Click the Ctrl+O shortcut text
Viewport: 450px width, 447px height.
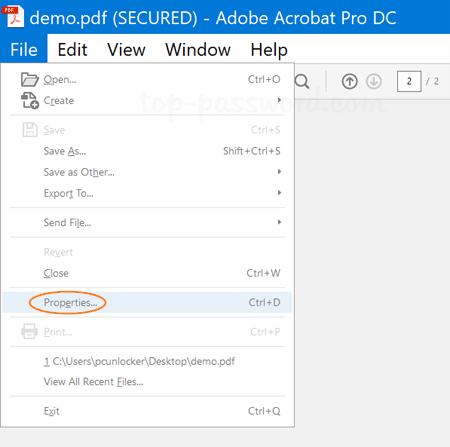click(264, 79)
